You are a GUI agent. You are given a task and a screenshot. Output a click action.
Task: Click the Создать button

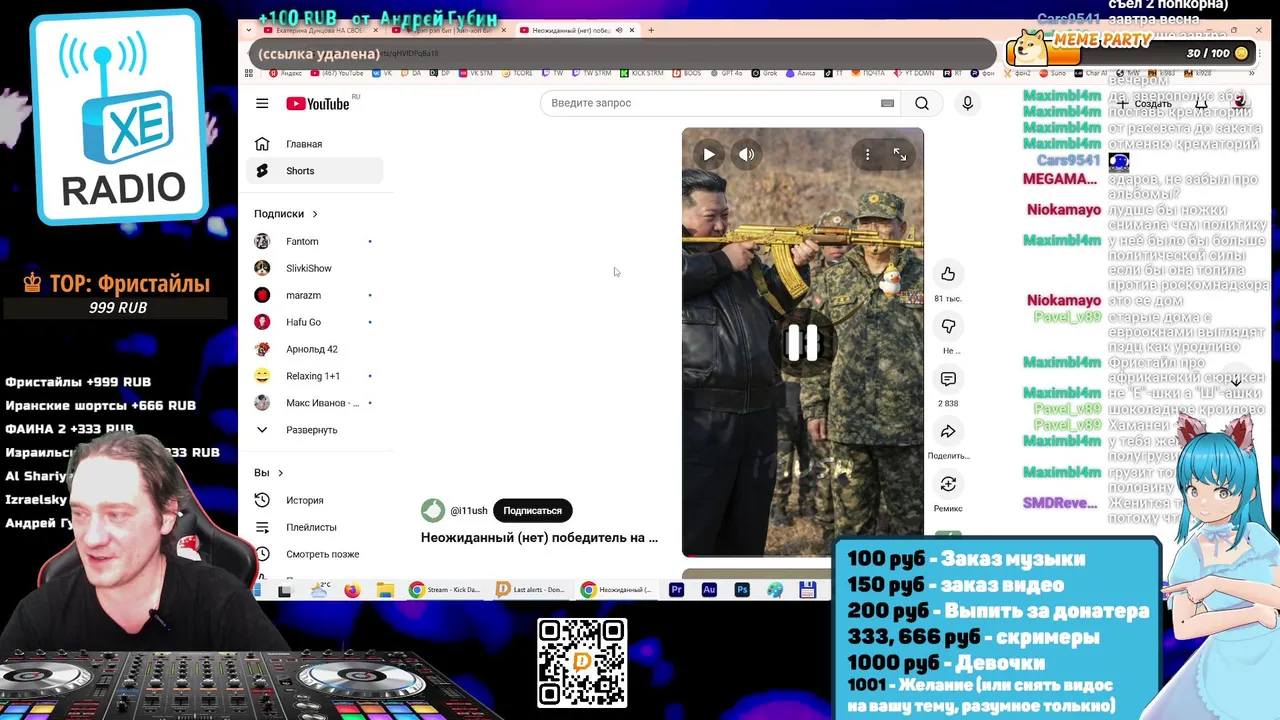[x=1145, y=103]
